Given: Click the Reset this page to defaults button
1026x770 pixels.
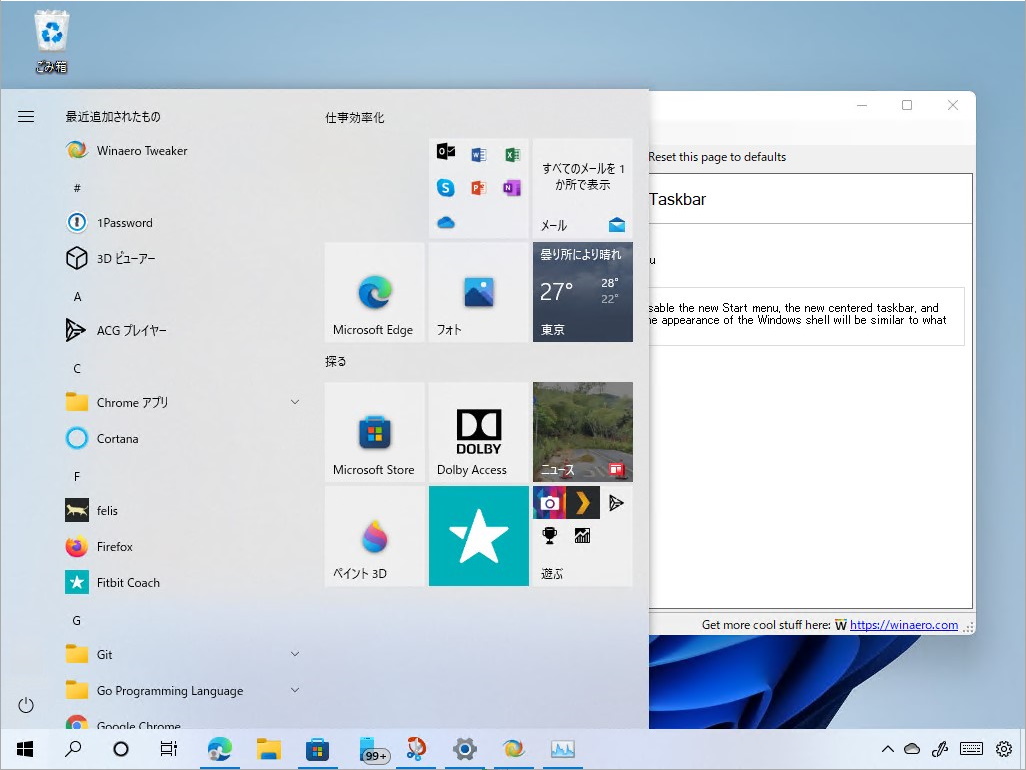Looking at the screenshot, I should pyautogui.click(x=717, y=157).
